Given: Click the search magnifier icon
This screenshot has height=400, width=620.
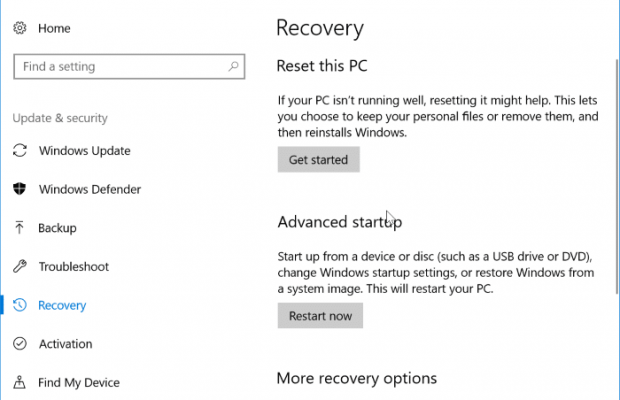Looking at the screenshot, I should 234,67.
